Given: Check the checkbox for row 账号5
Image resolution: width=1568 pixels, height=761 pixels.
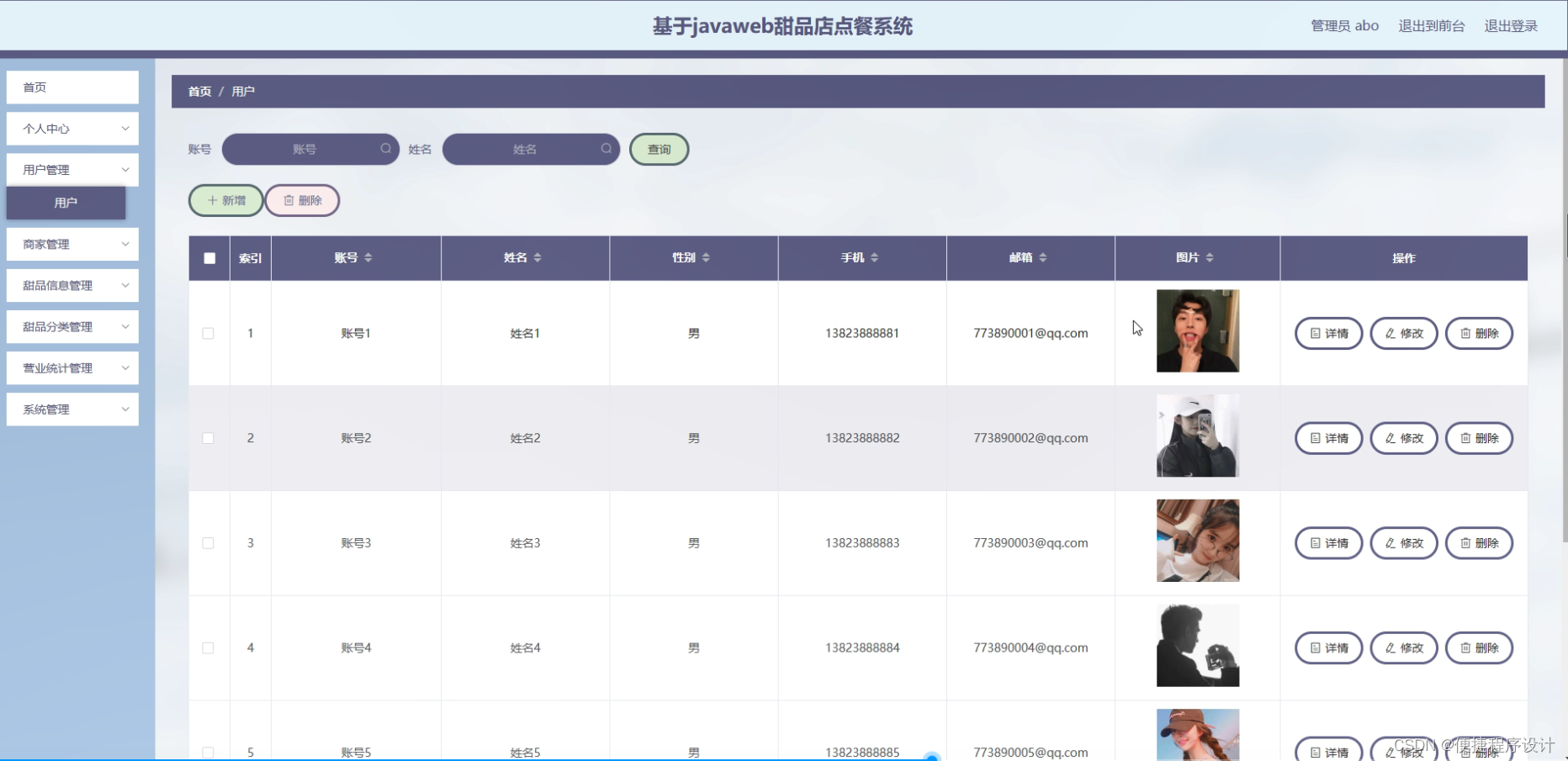Looking at the screenshot, I should coord(208,753).
